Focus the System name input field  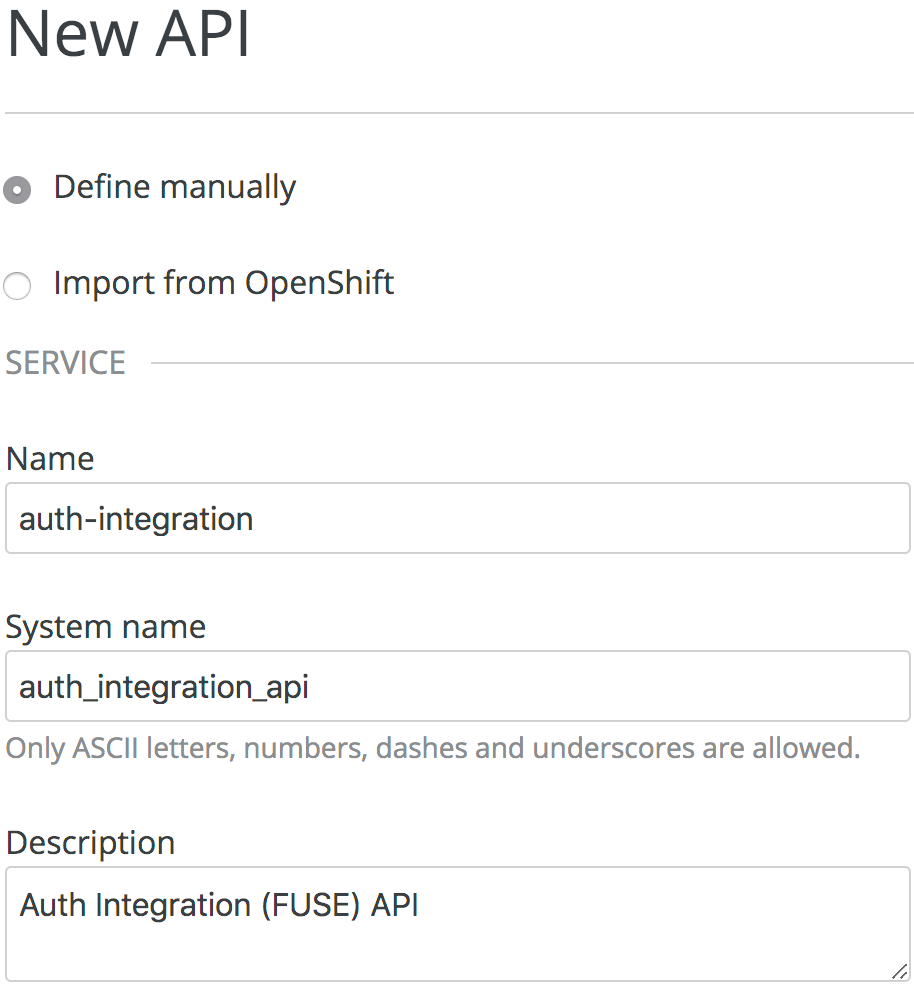(457, 686)
